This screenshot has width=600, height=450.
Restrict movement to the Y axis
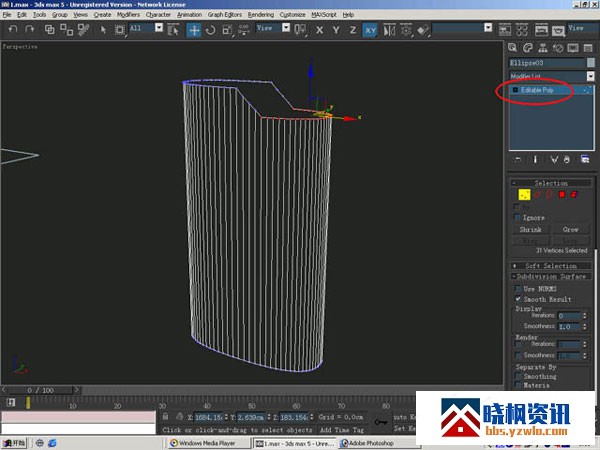(x=336, y=30)
